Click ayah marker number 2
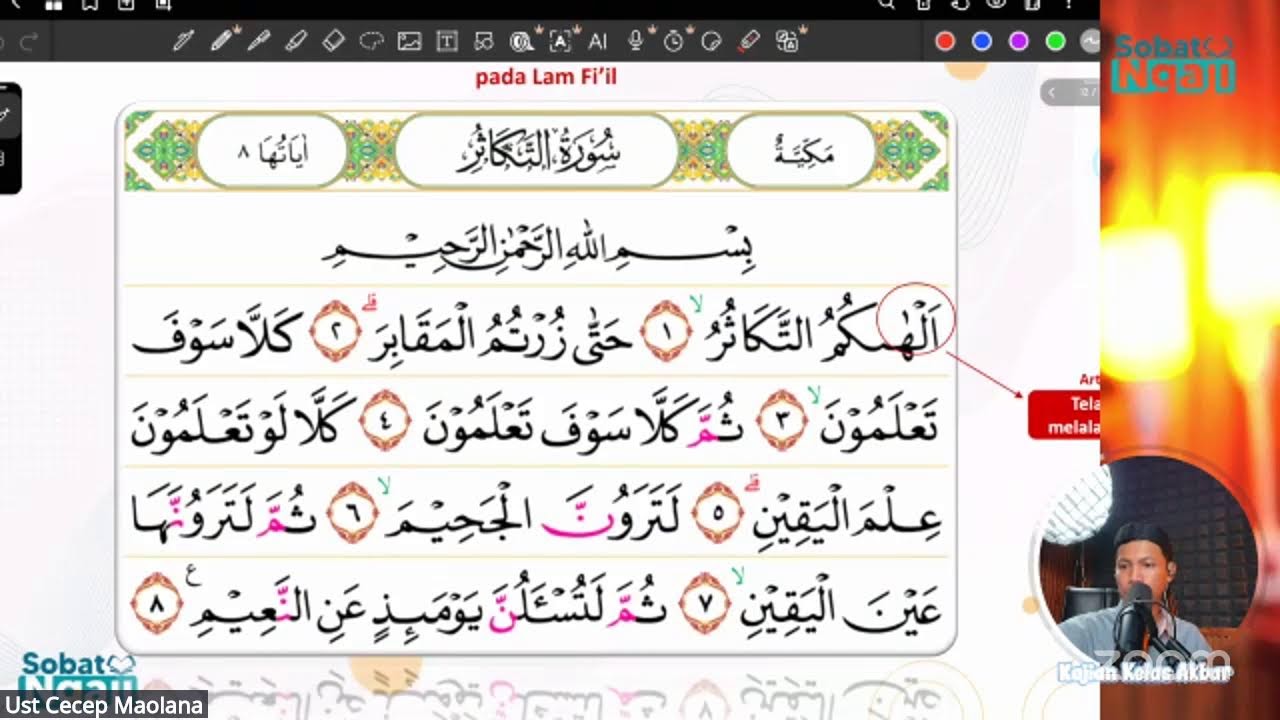Image resolution: width=1280 pixels, height=720 pixels. pyautogui.click(x=337, y=330)
